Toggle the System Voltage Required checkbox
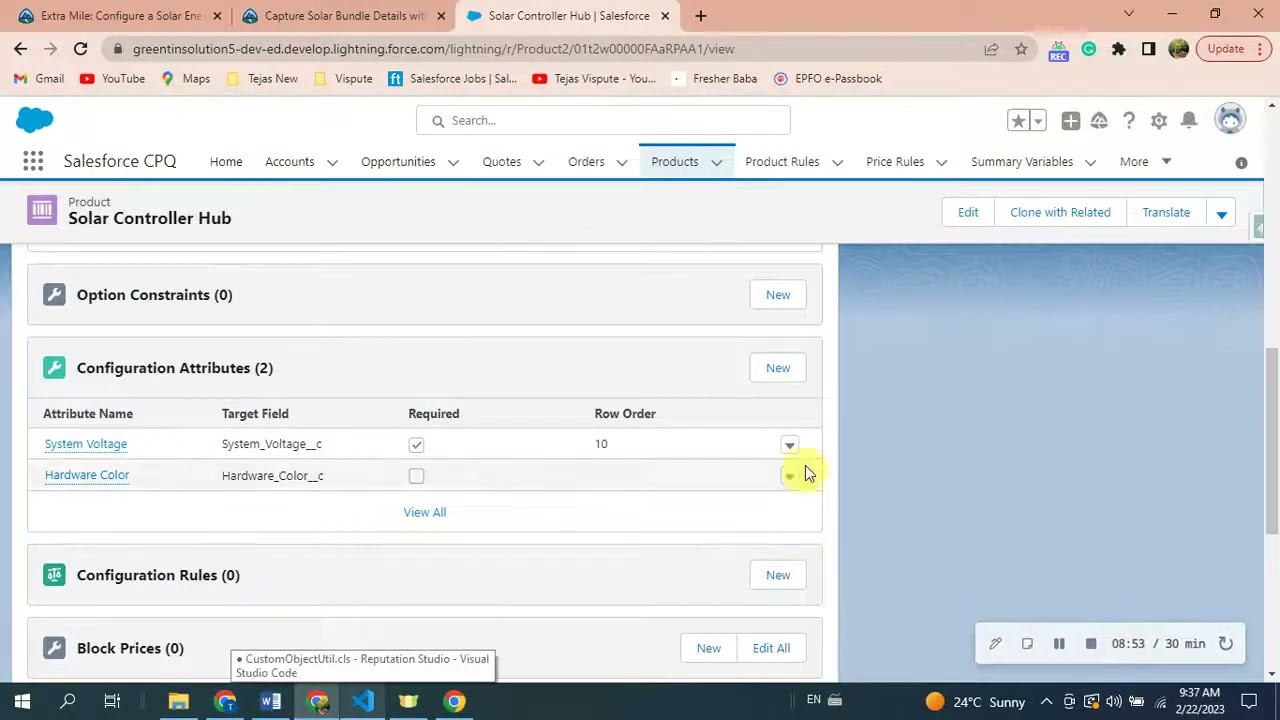The height and width of the screenshot is (720, 1280). tap(416, 444)
